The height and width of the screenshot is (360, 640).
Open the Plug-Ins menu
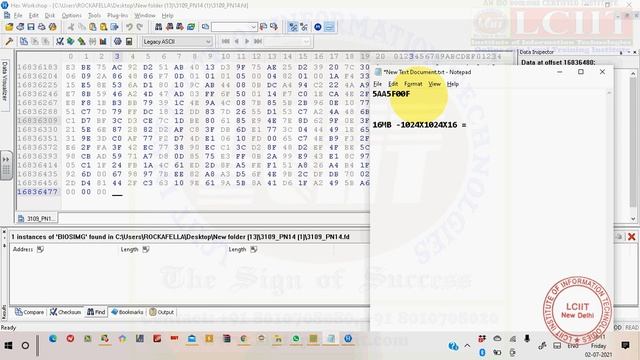(x=118, y=16)
